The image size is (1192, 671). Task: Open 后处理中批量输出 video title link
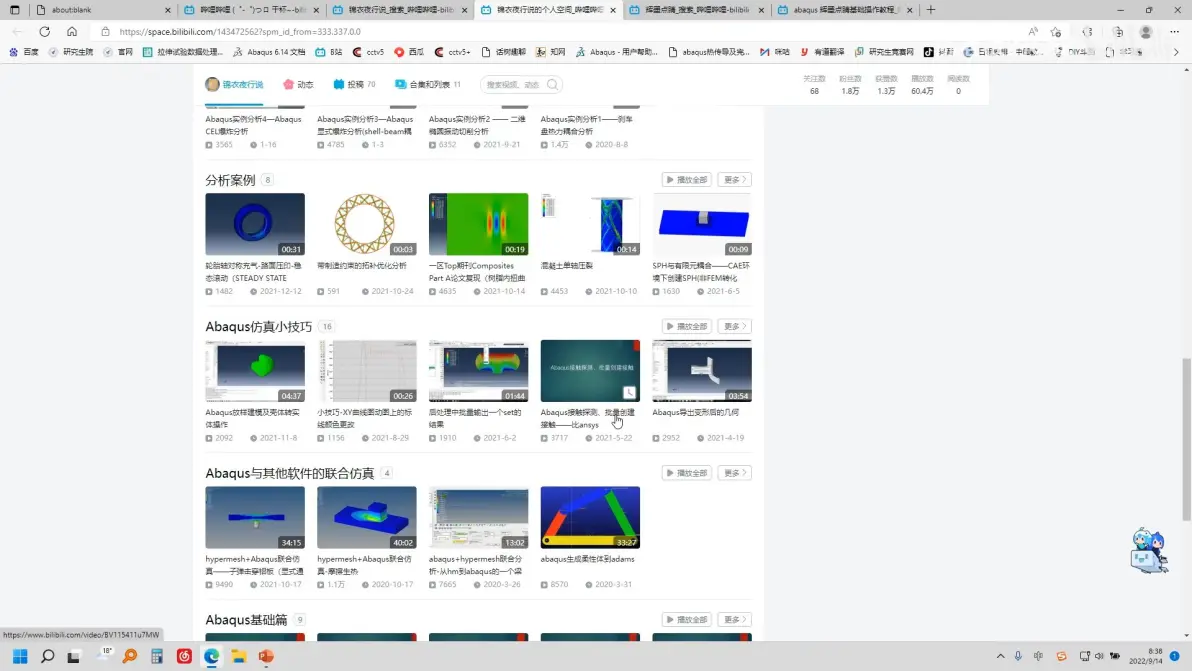pos(475,418)
